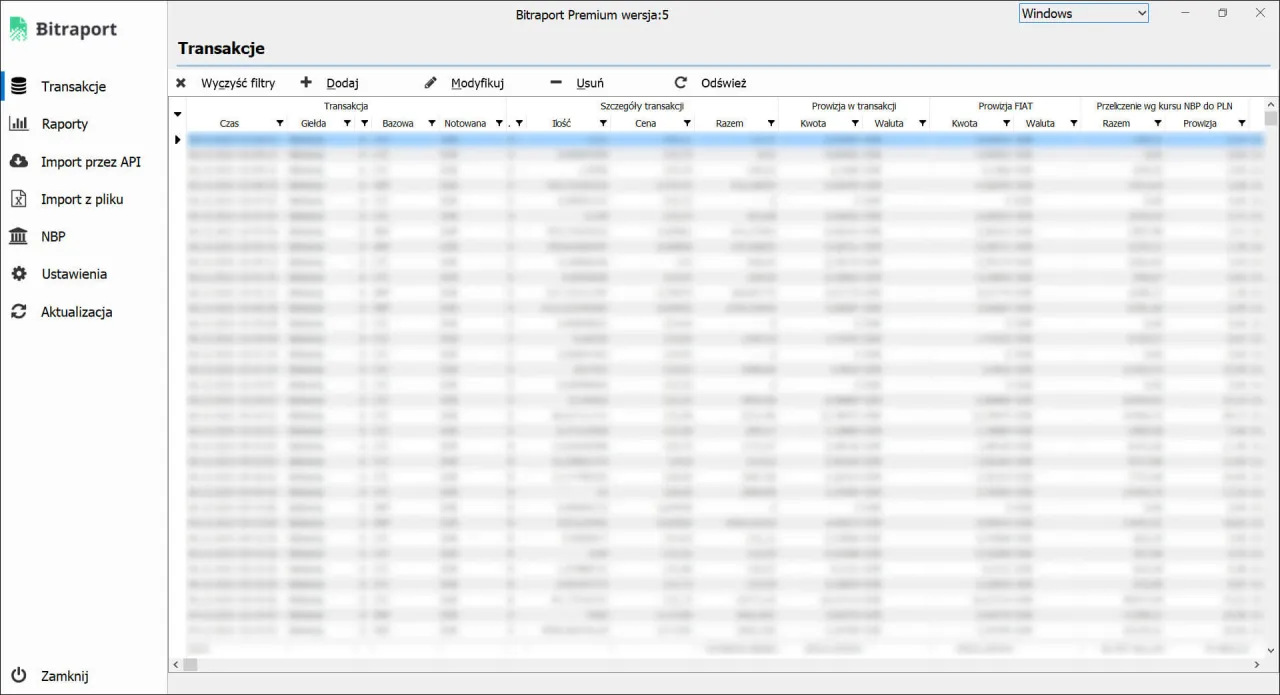Click the Import przez API cloud icon
The image size is (1280, 695).
coord(19,162)
